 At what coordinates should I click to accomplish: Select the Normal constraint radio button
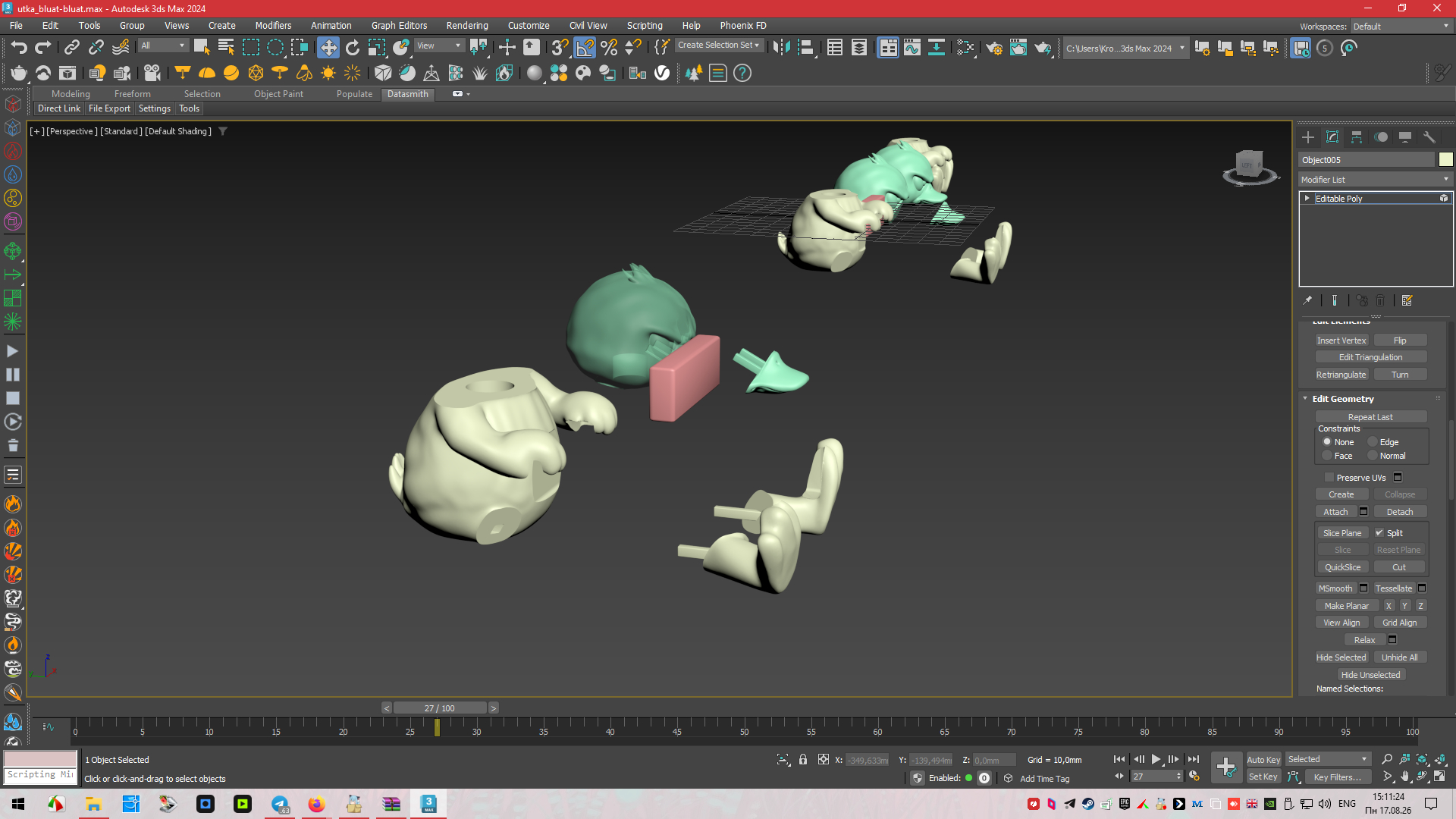[1373, 456]
